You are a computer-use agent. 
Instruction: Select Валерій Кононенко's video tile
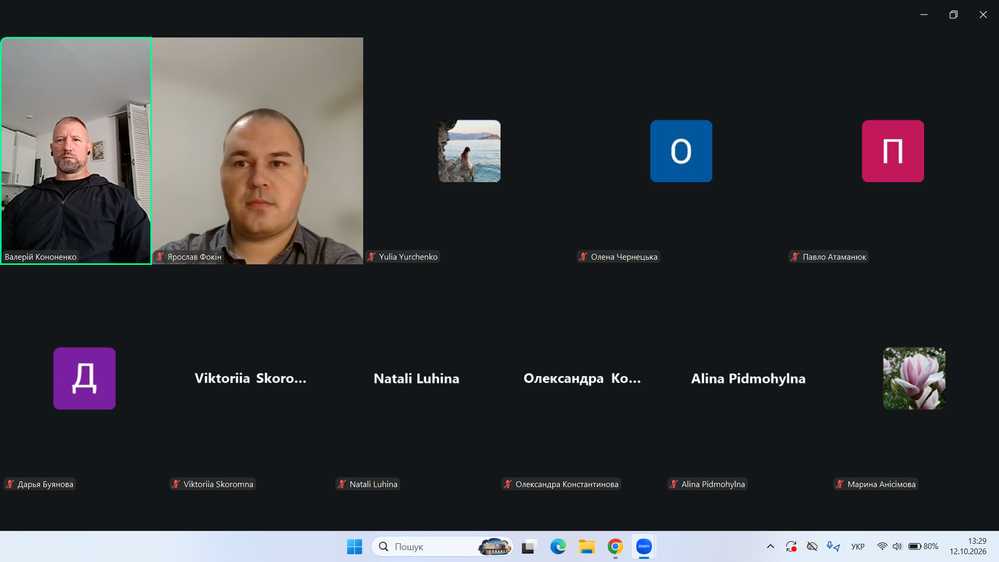click(x=76, y=150)
